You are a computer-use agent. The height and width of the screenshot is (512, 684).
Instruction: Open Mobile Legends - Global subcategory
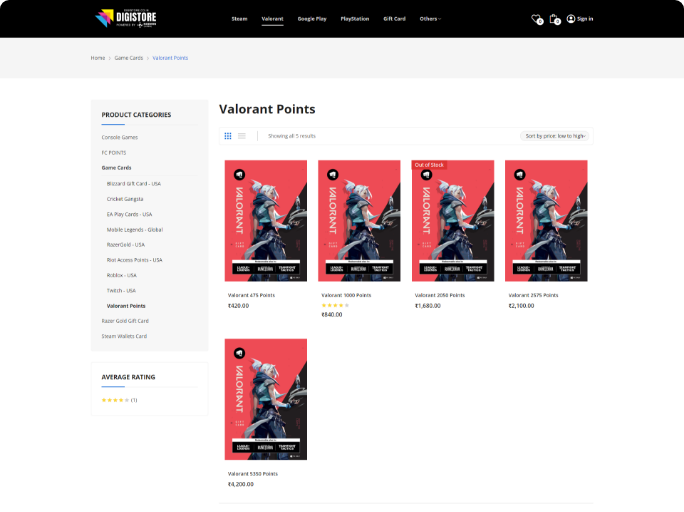point(135,229)
